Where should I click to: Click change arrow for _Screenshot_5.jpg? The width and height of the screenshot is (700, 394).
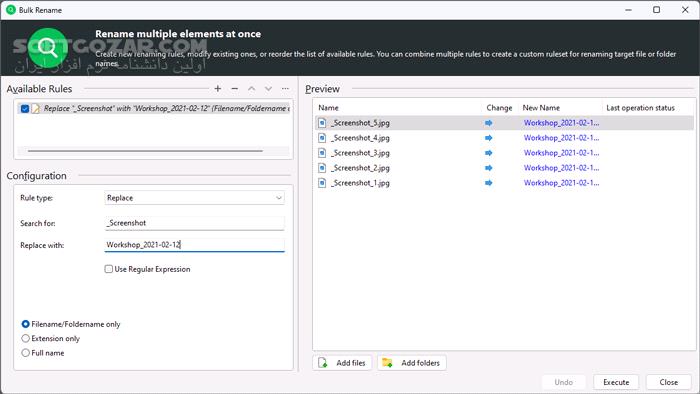click(x=489, y=123)
